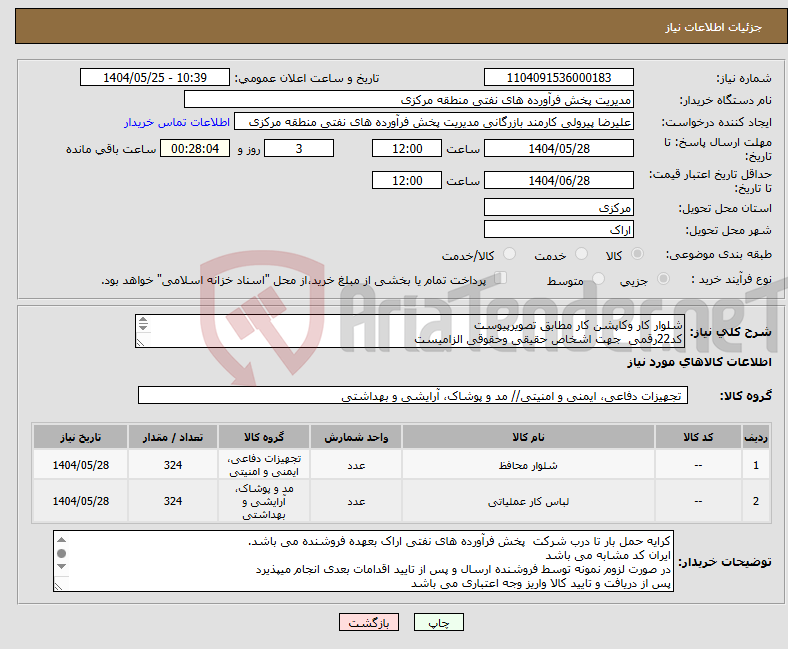Viewport: 788px width, 649px height.
Task: Click remaining time field 00:28:04
Action: [195, 148]
